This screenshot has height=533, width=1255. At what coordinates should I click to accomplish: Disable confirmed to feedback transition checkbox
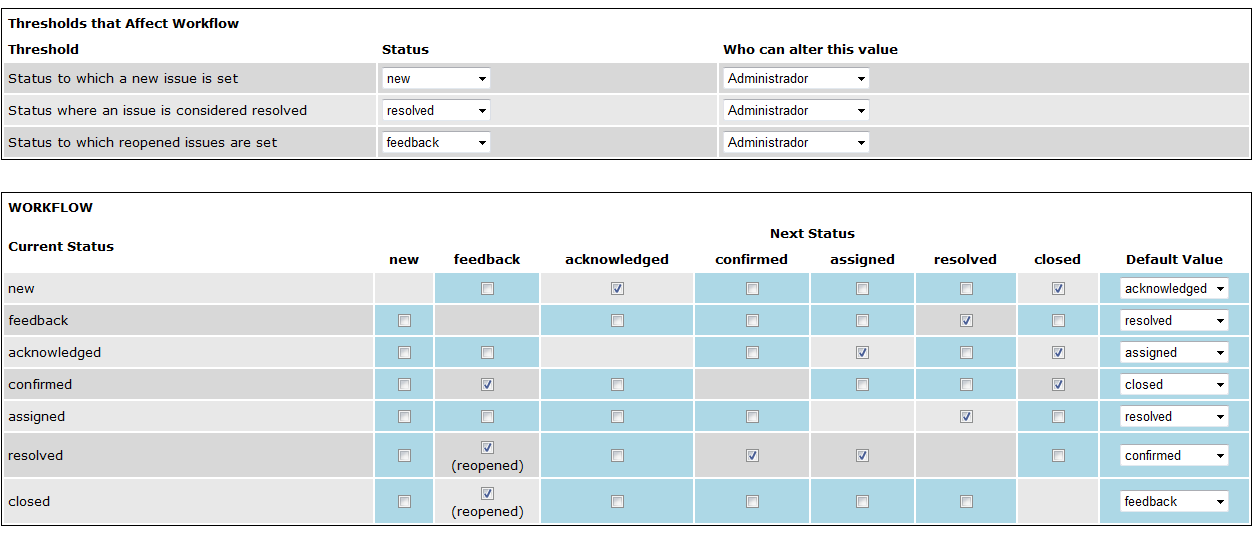[487, 385]
